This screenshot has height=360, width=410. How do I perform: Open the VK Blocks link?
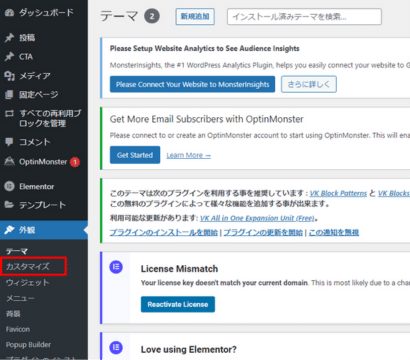(x=394, y=193)
